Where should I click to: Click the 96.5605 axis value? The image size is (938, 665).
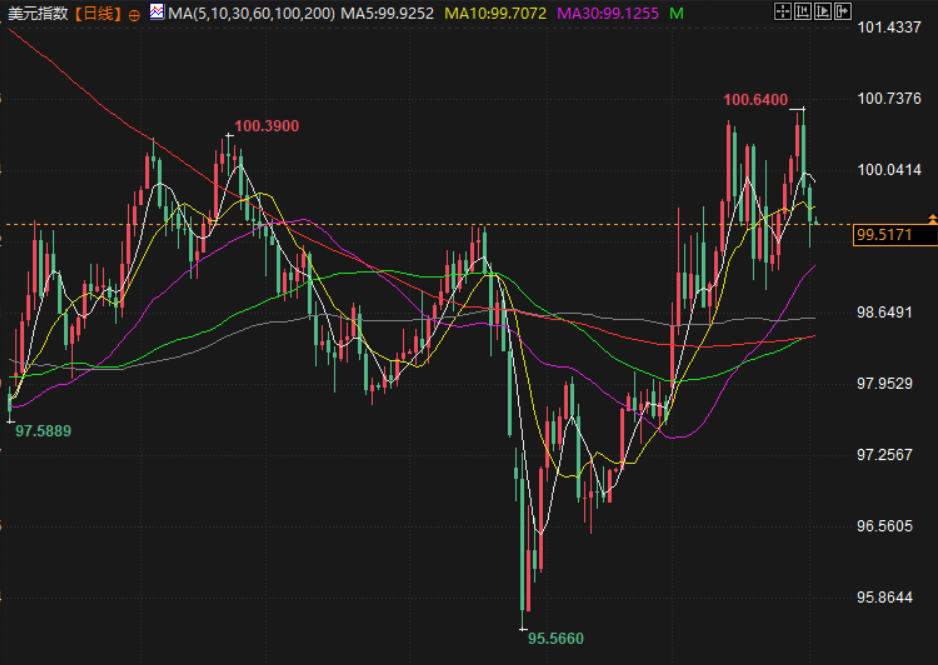click(885, 526)
